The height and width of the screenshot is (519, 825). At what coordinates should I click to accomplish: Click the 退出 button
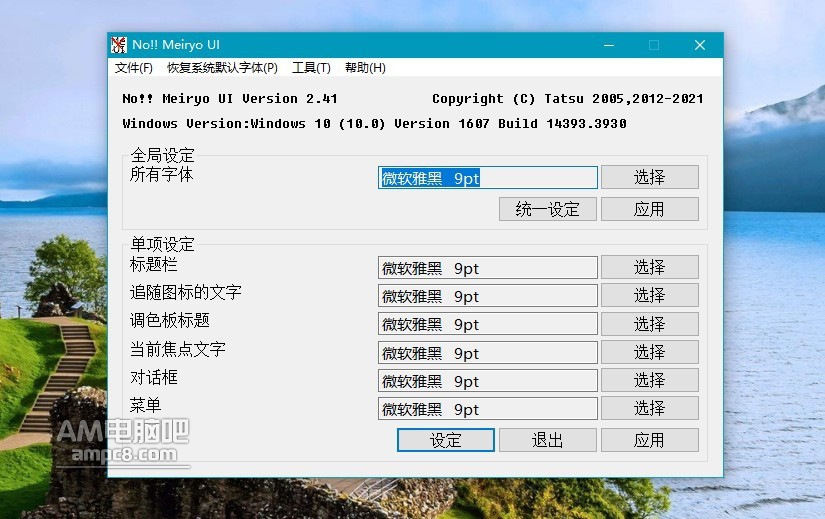548,440
